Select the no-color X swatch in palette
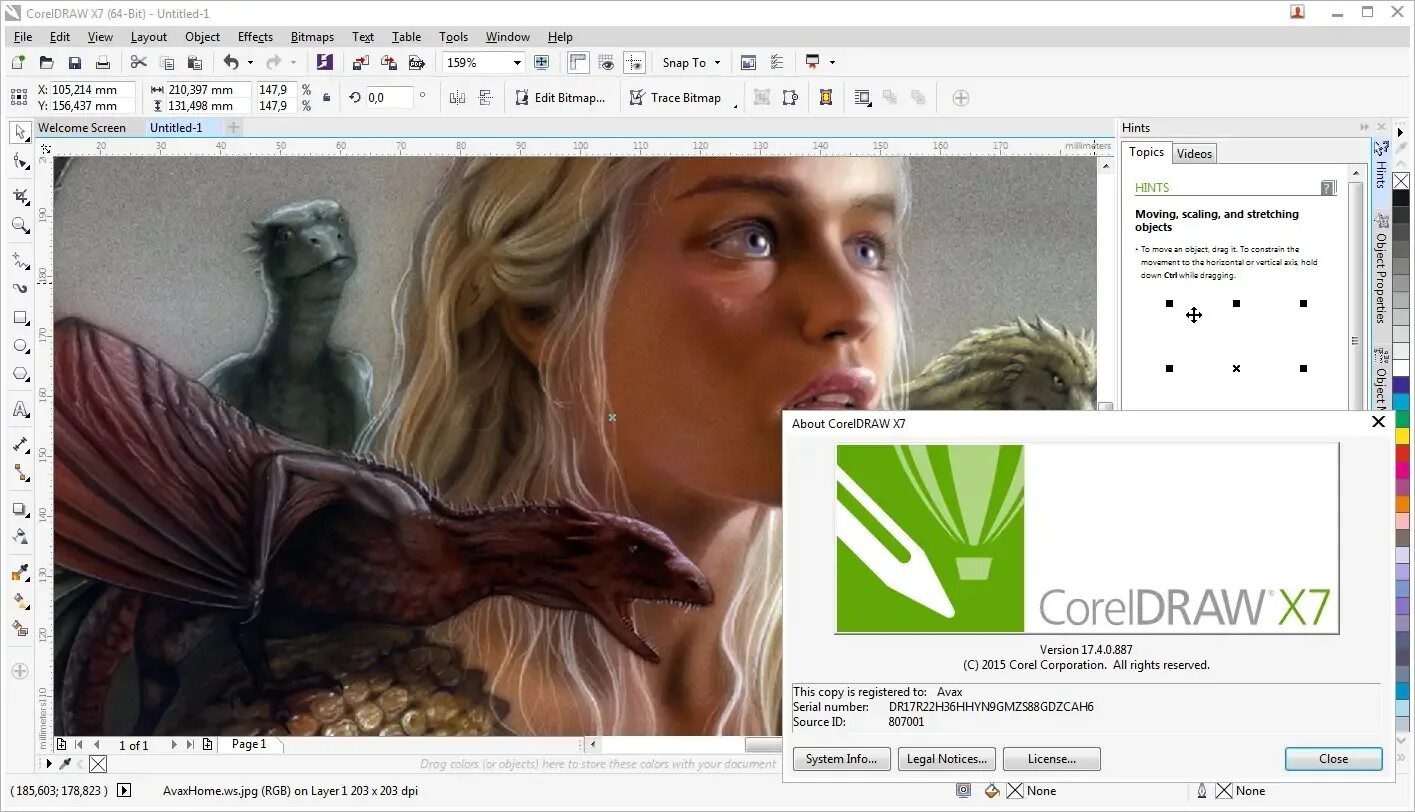The image size is (1415, 812). 1401,181
